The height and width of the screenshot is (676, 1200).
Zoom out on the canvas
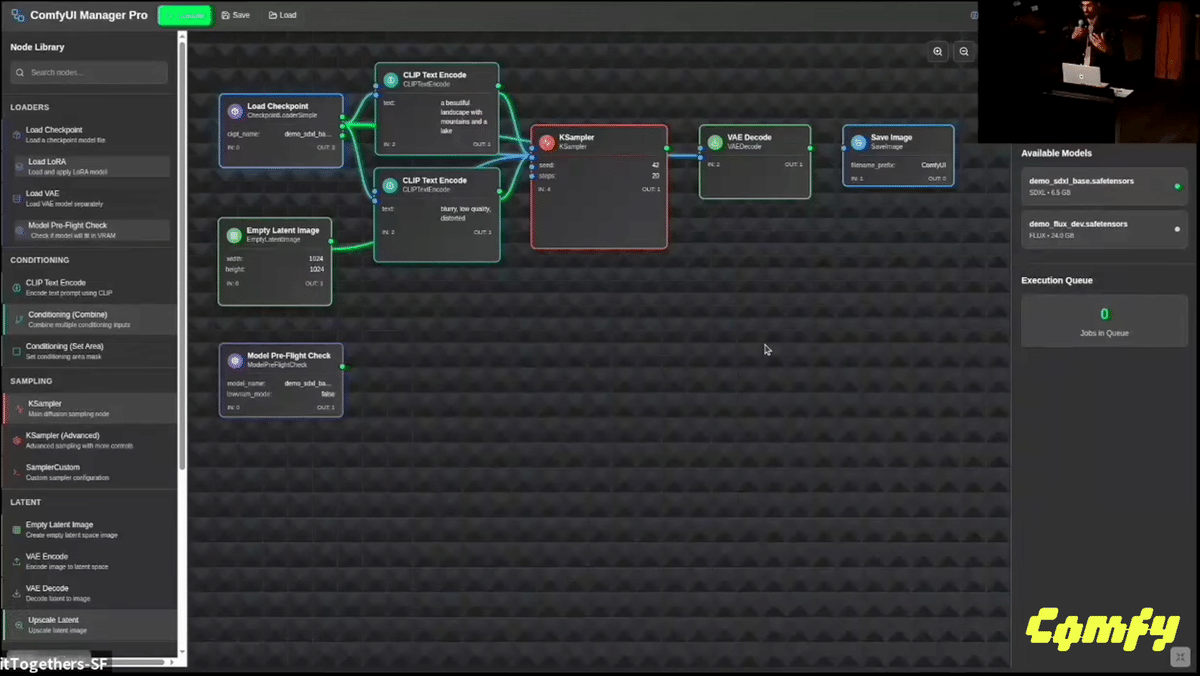pos(964,52)
